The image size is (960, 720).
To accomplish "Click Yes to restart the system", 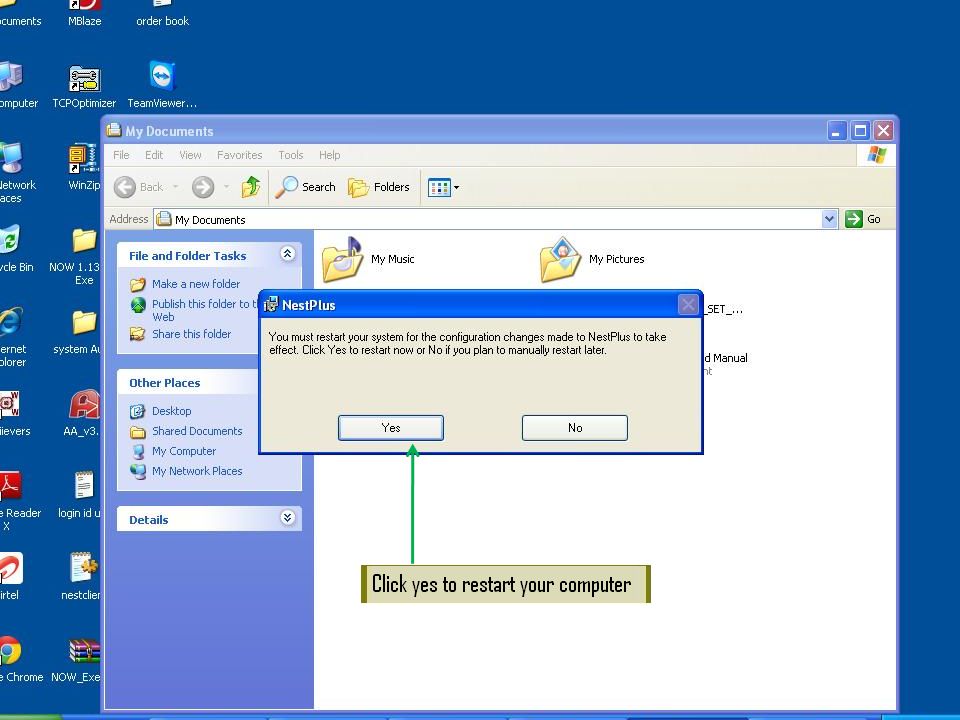I will (x=391, y=427).
